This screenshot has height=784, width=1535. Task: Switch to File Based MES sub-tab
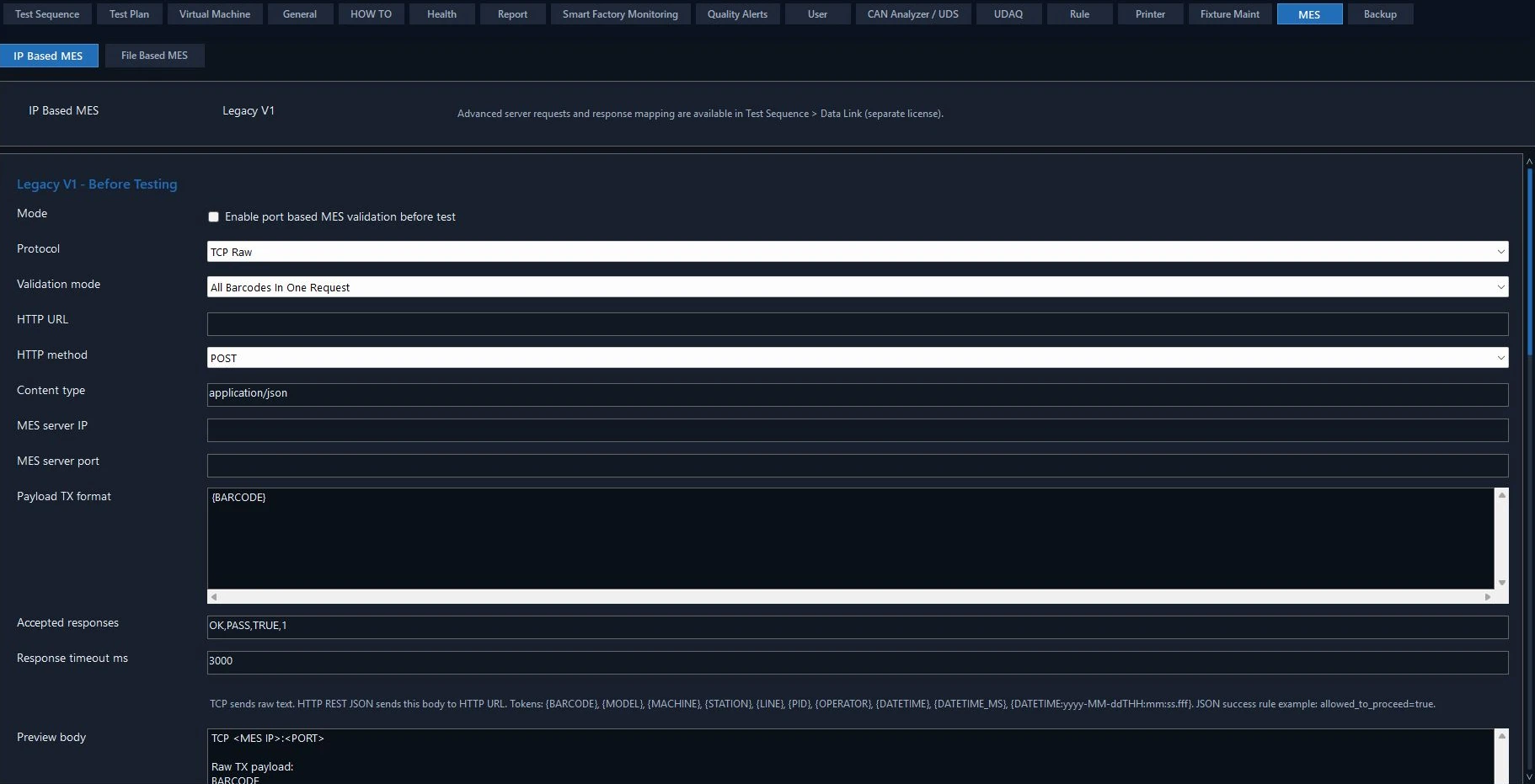coord(154,56)
